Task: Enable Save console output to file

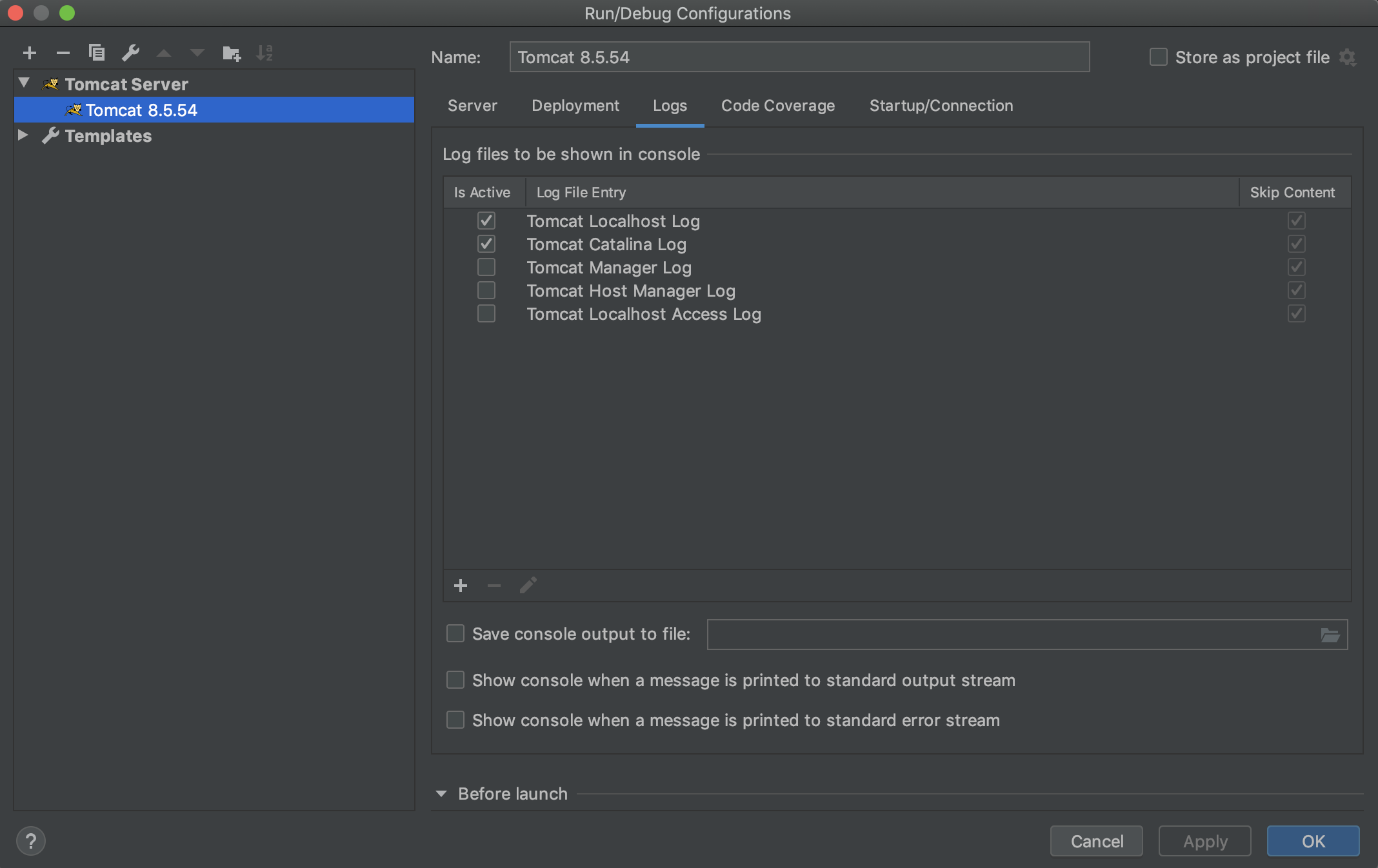Action: click(x=455, y=634)
